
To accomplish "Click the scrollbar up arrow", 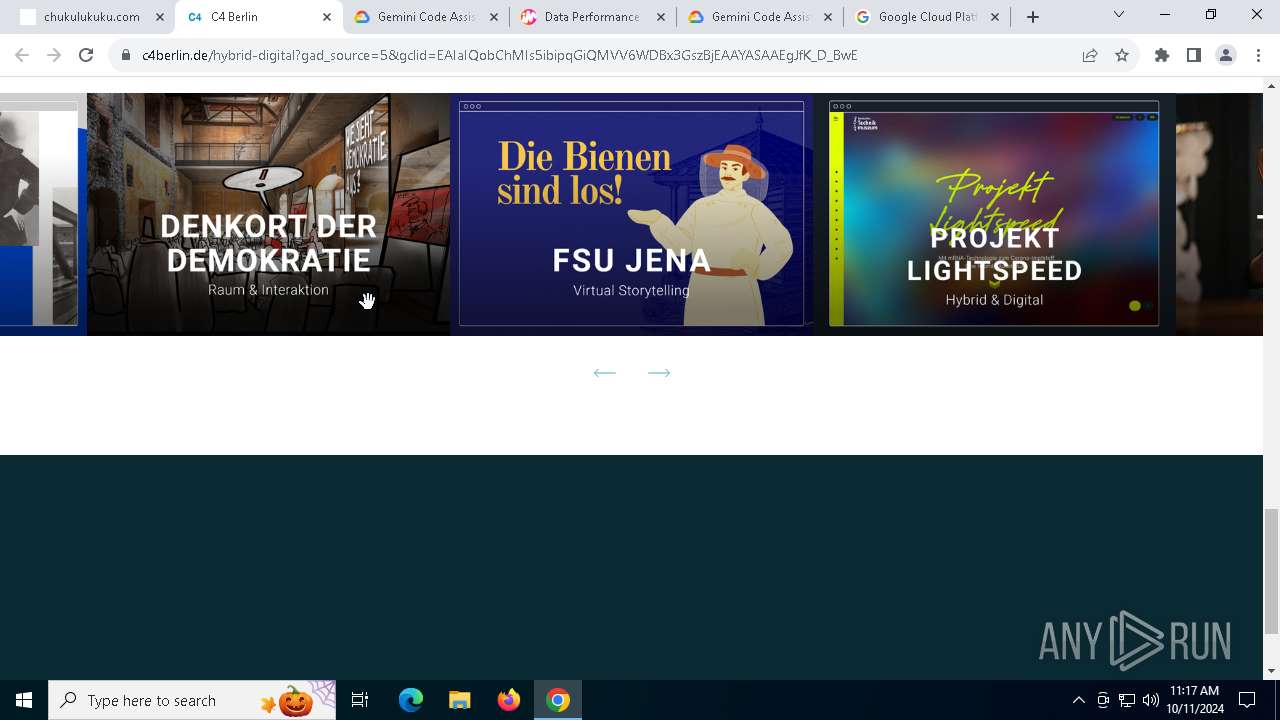I will click(1271, 85).
